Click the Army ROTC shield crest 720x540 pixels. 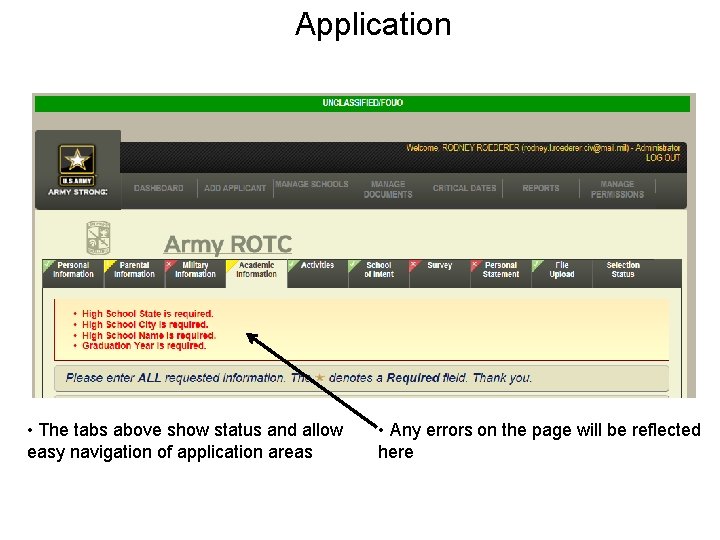[x=98, y=237]
